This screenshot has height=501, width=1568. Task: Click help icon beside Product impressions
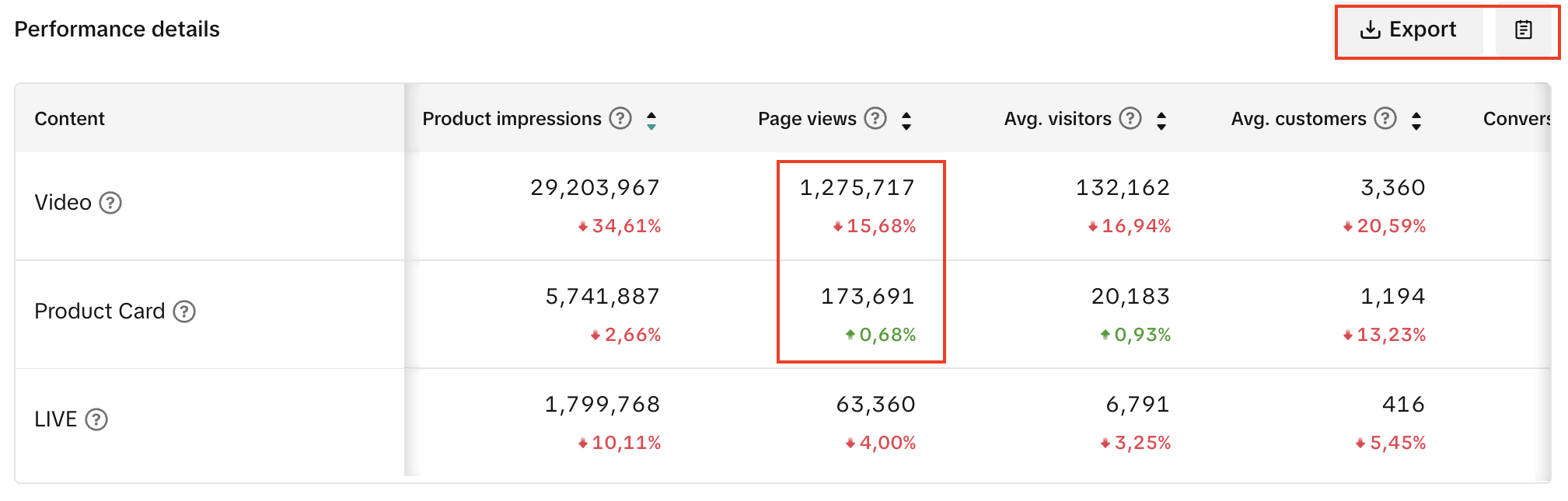620,119
